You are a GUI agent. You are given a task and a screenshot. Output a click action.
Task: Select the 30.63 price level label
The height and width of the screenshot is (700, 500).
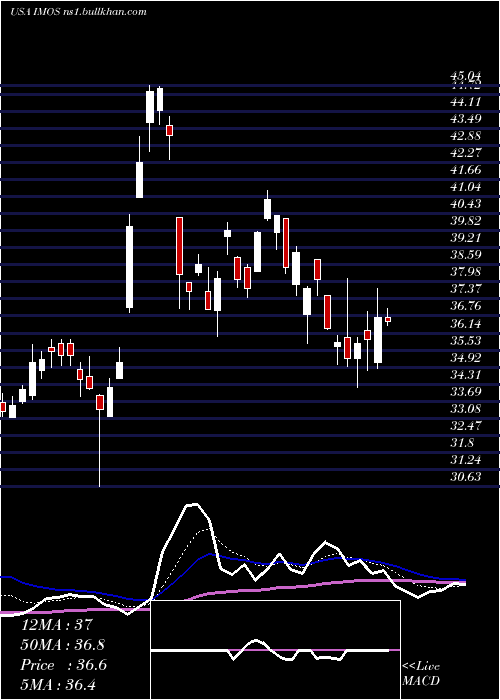pos(465,477)
